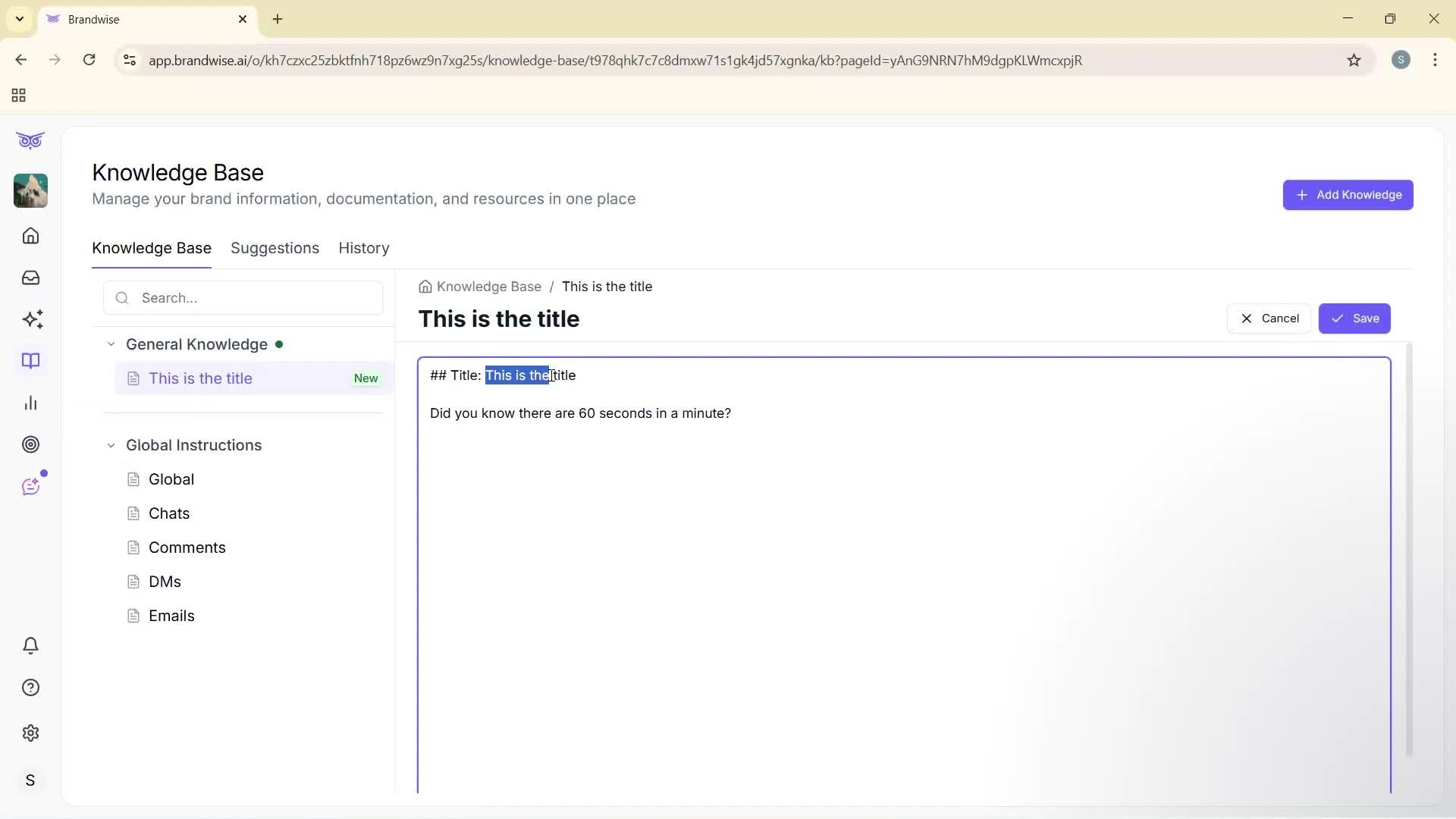Open the goals target icon in sidebar
Screen dimensions: 1456x819
tap(30, 444)
